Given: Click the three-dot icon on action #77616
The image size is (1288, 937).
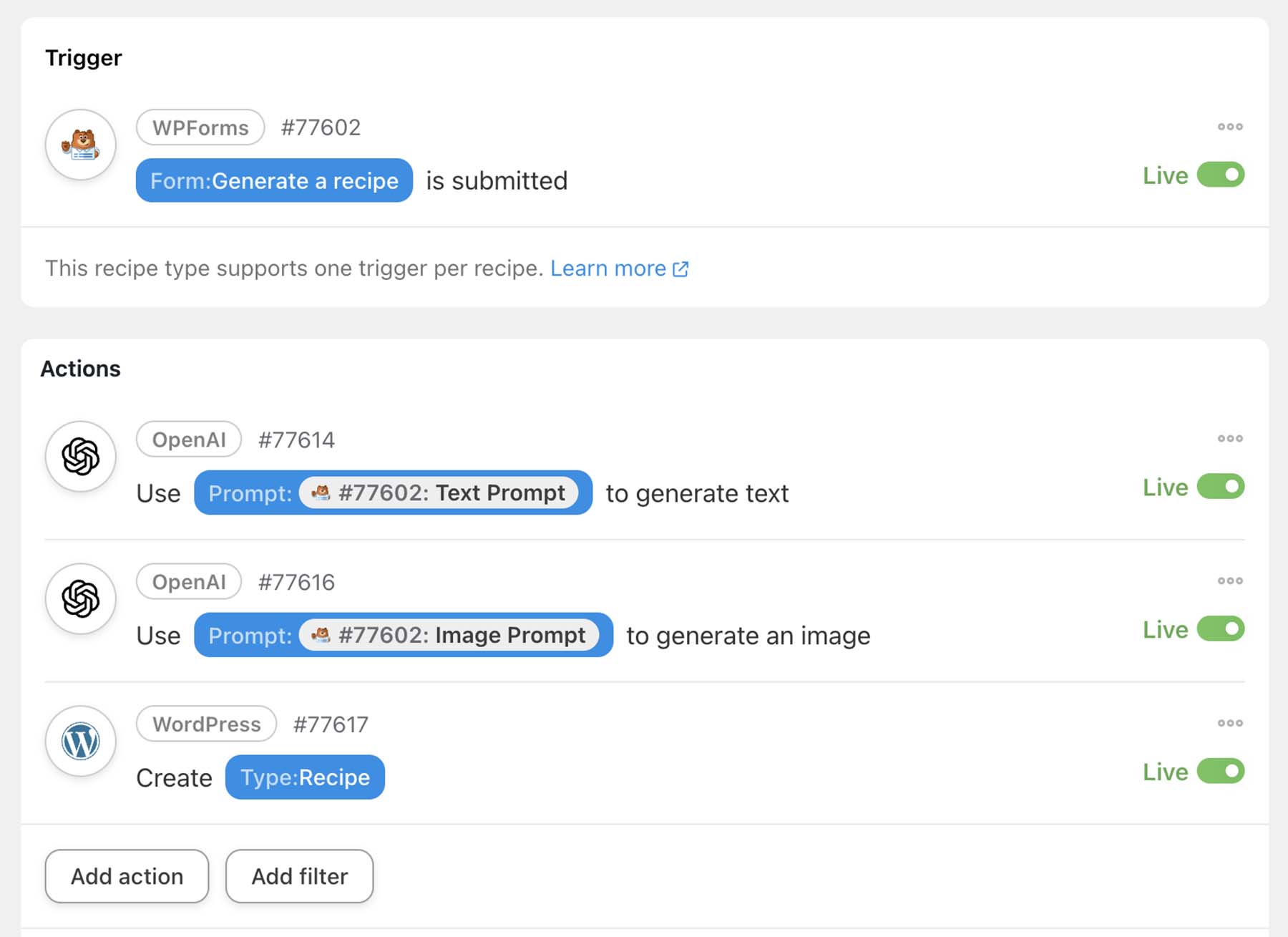Looking at the screenshot, I should coord(1229,581).
